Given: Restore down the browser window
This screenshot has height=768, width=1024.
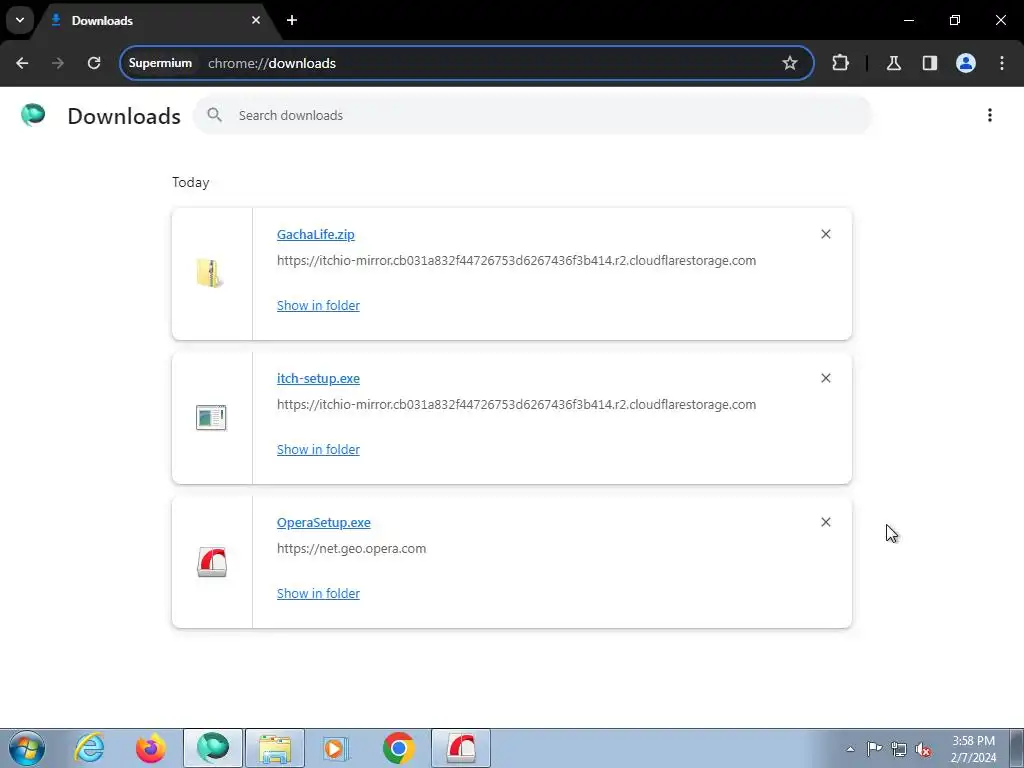Looking at the screenshot, I should [x=955, y=20].
